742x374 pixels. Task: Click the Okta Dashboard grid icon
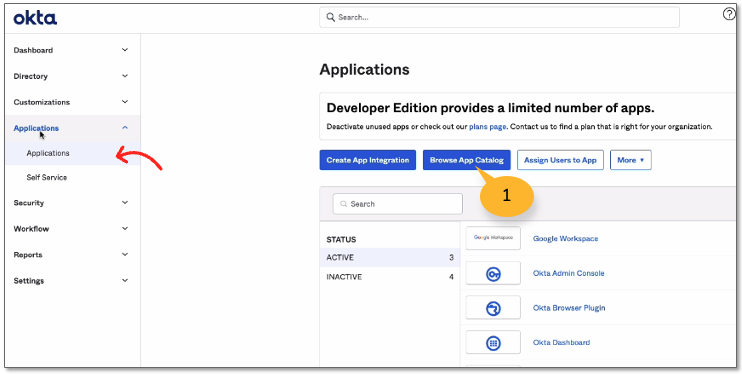point(493,343)
